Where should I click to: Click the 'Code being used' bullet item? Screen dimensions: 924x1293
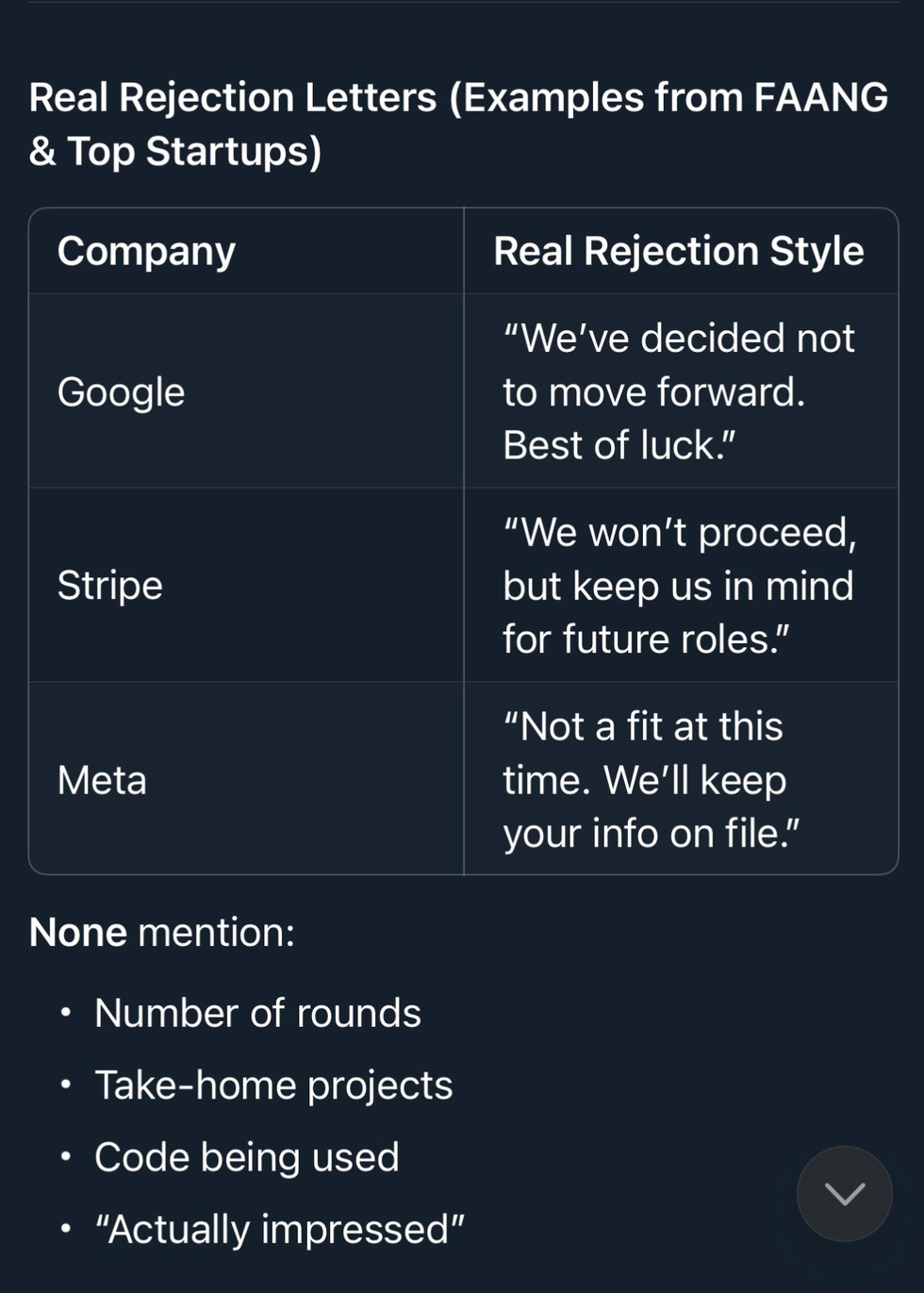tap(247, 1157)
